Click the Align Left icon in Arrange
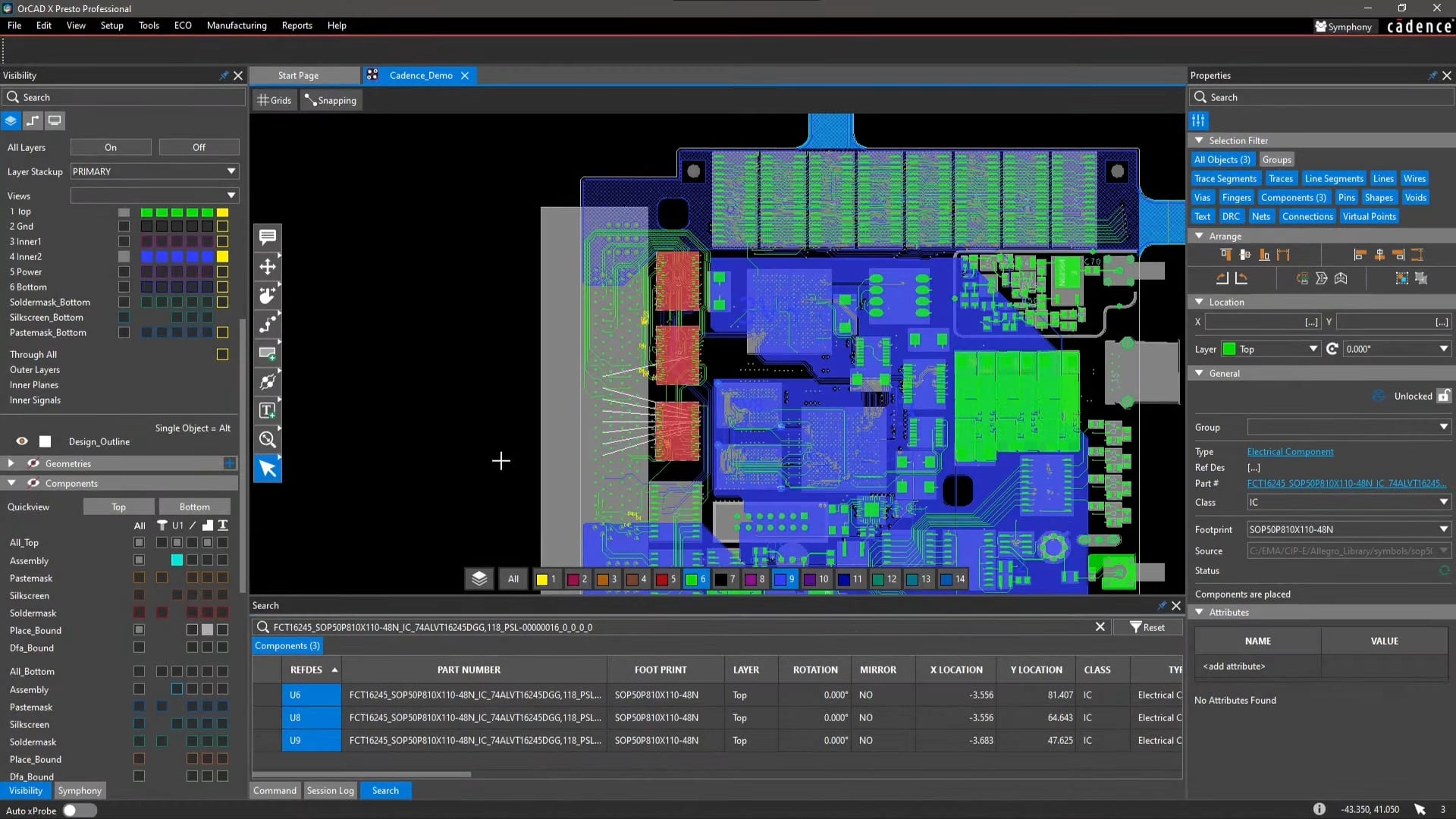 pos(1360,255)
